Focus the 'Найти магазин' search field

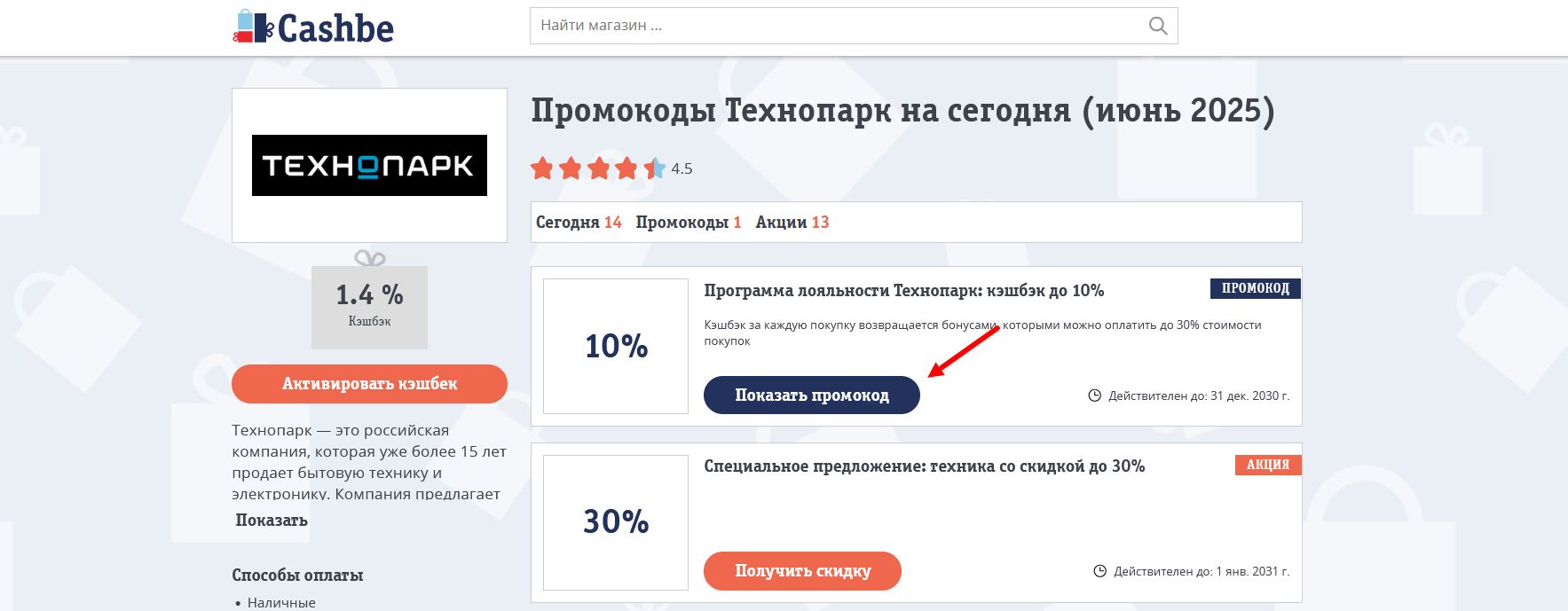854,26
